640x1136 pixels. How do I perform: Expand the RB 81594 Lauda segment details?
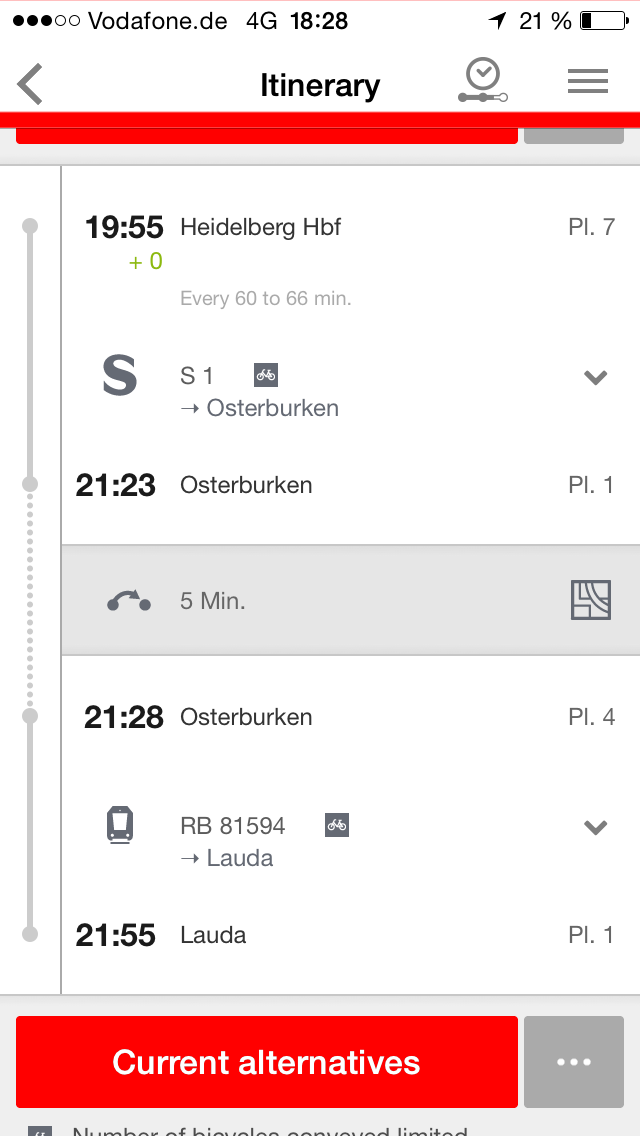(596, 827)
